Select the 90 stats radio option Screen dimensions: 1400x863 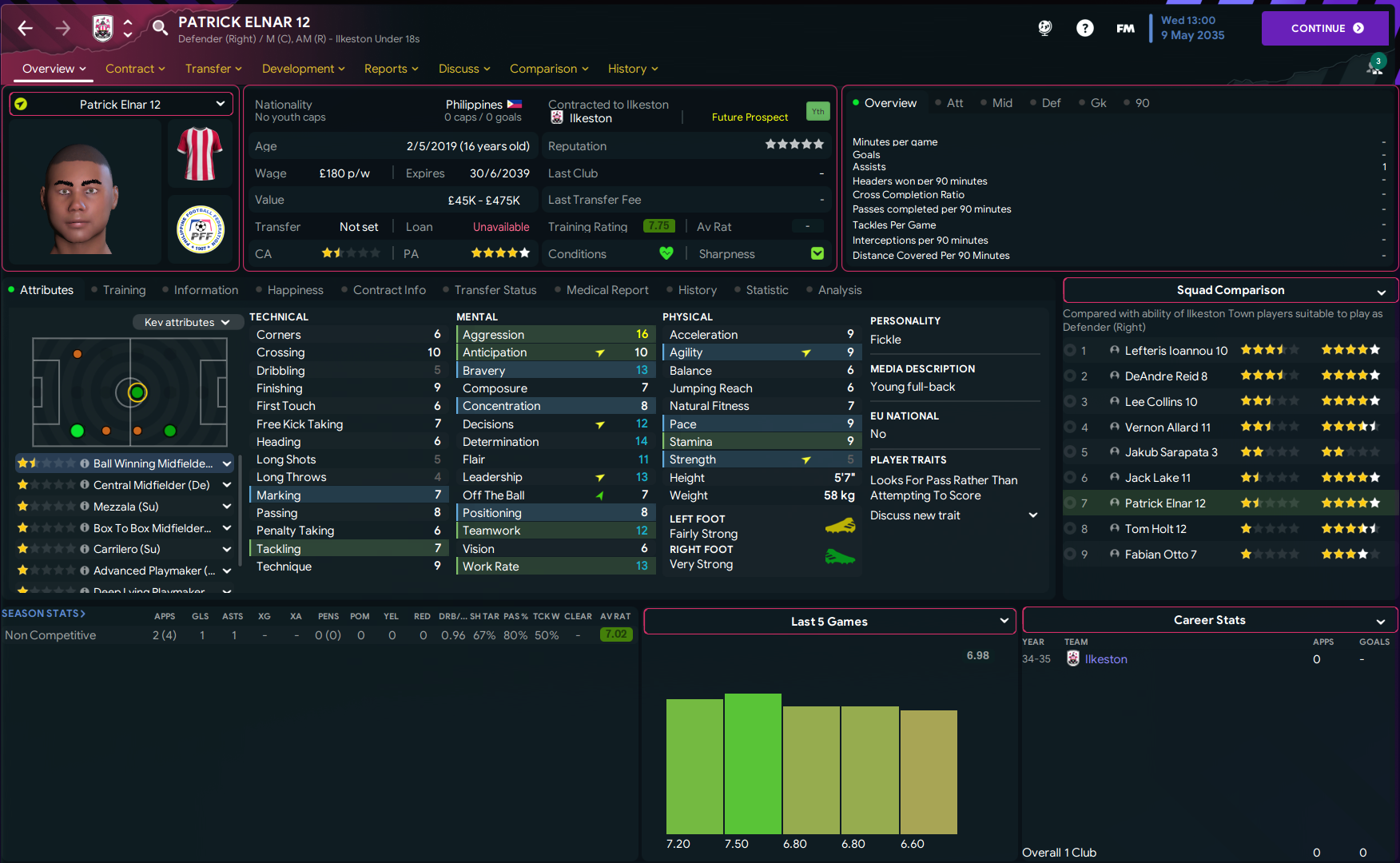(1137, 103)
